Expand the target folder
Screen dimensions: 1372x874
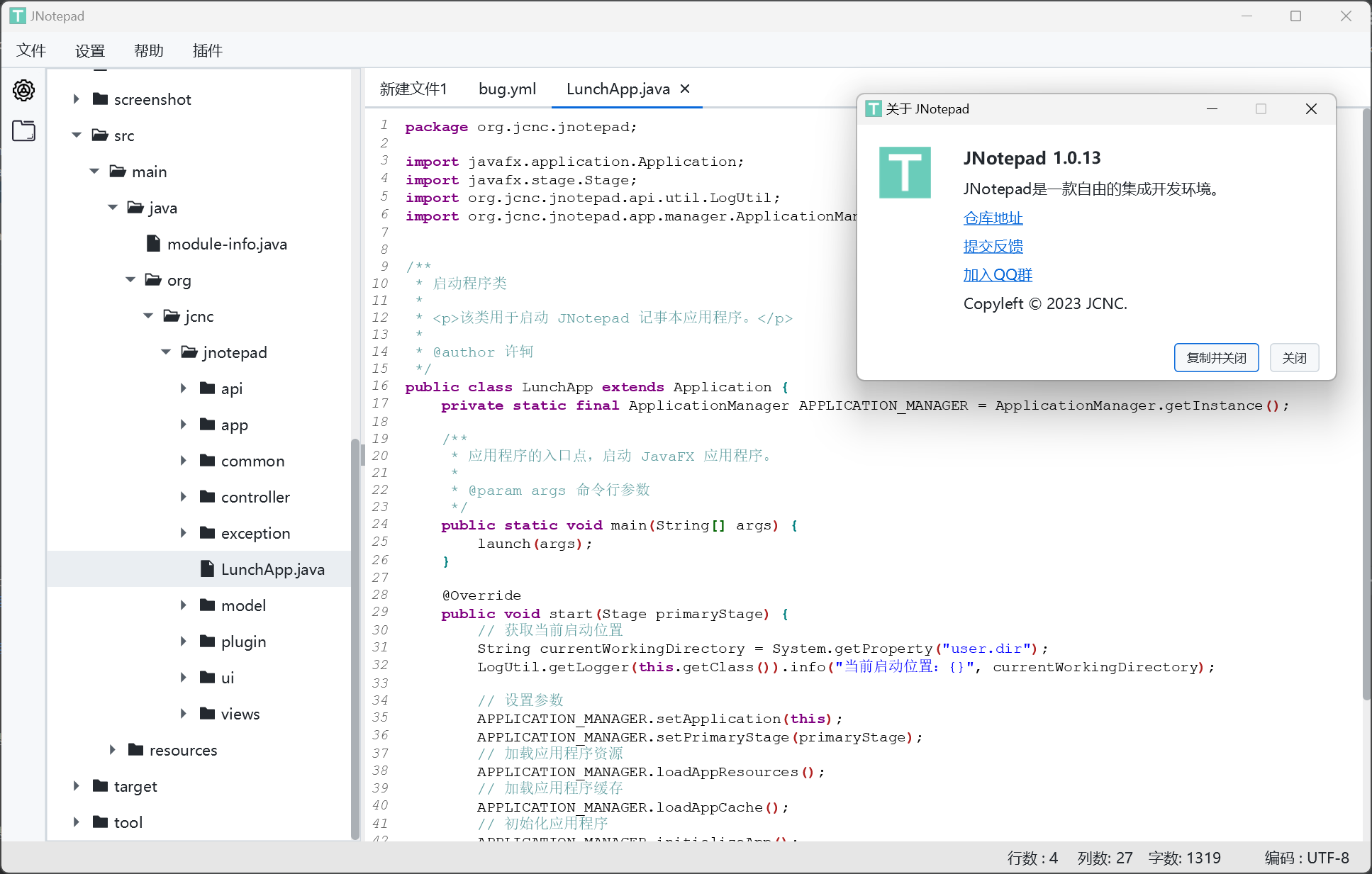pos(77,786)
